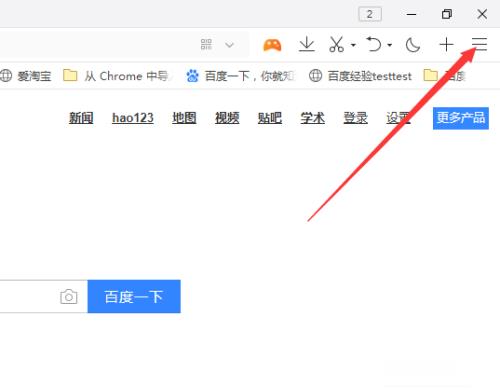This screenshot has height=389, width=500.
Task: Minimize the browser window
Action: (x=411, y=14)
